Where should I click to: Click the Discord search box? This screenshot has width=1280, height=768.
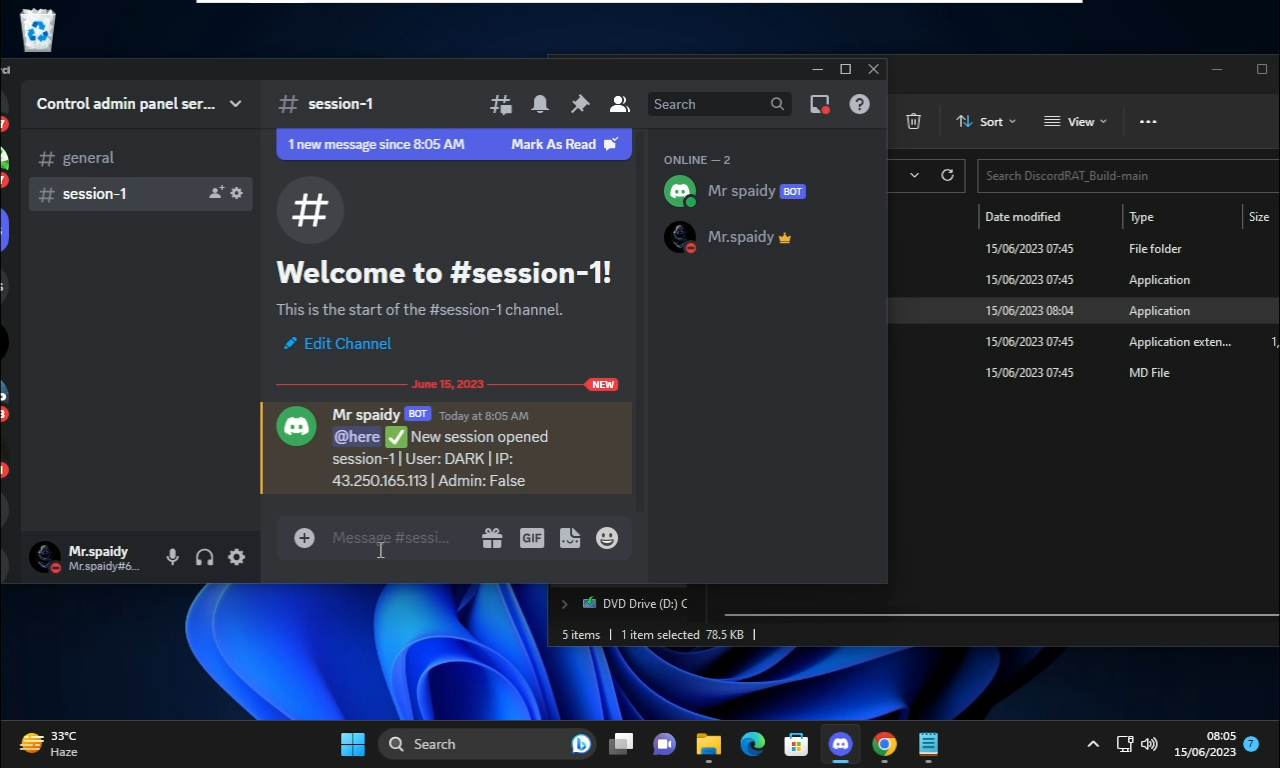(719, 104)
